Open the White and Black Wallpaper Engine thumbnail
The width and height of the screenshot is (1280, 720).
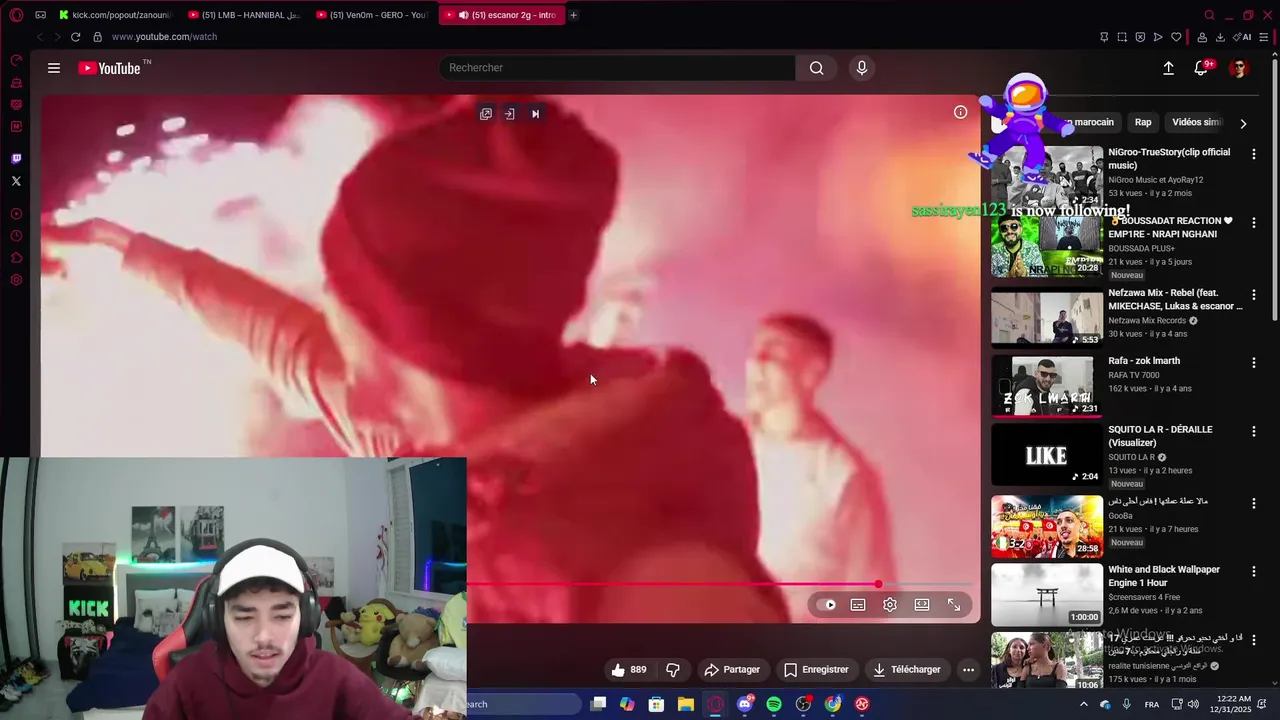pyautogui.click(x=1047, y=594)
